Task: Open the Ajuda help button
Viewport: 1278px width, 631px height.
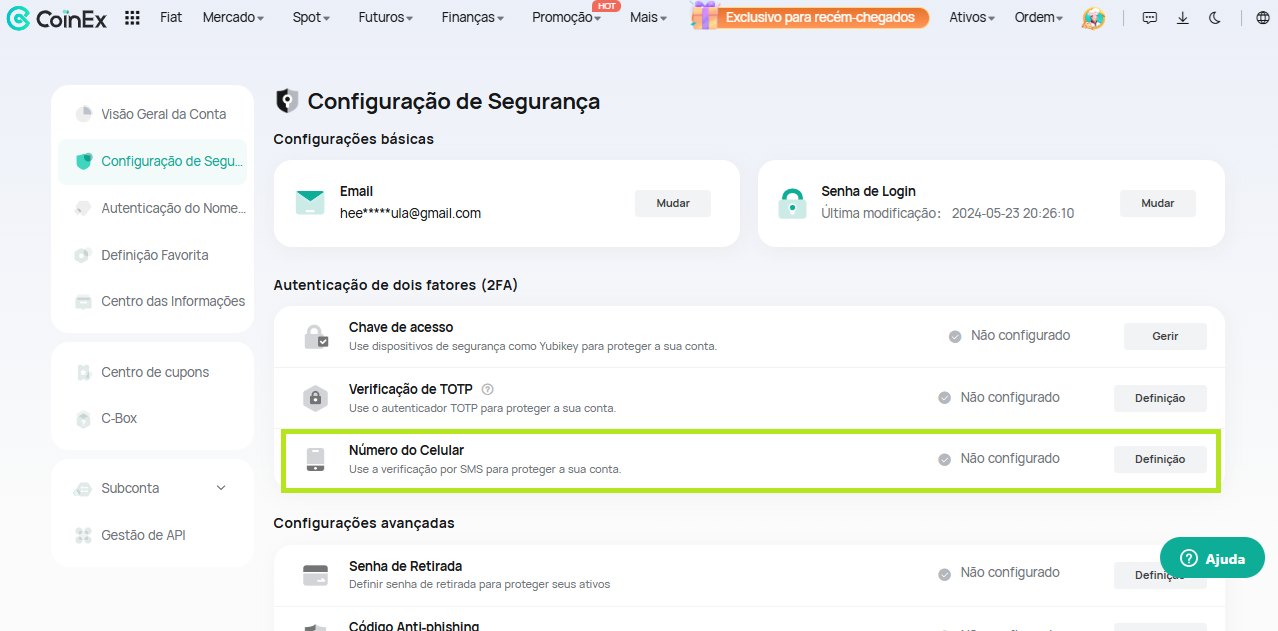Action: pyautogui.click(x=1212, y=558)
